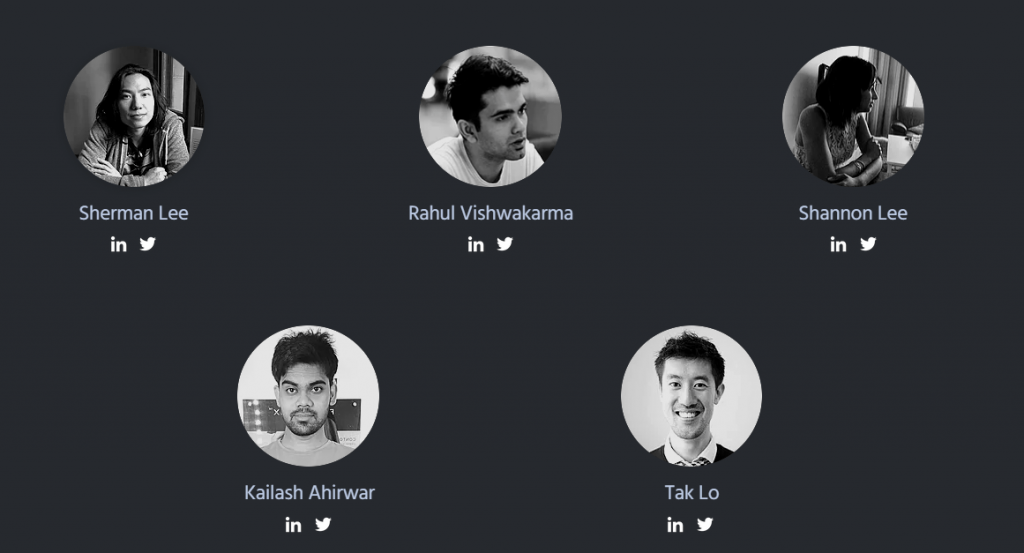The image size is (1024, 553).
Task: Select Tak Lo's profile photo
Action: pyautogui.click(x=692, y=396)
